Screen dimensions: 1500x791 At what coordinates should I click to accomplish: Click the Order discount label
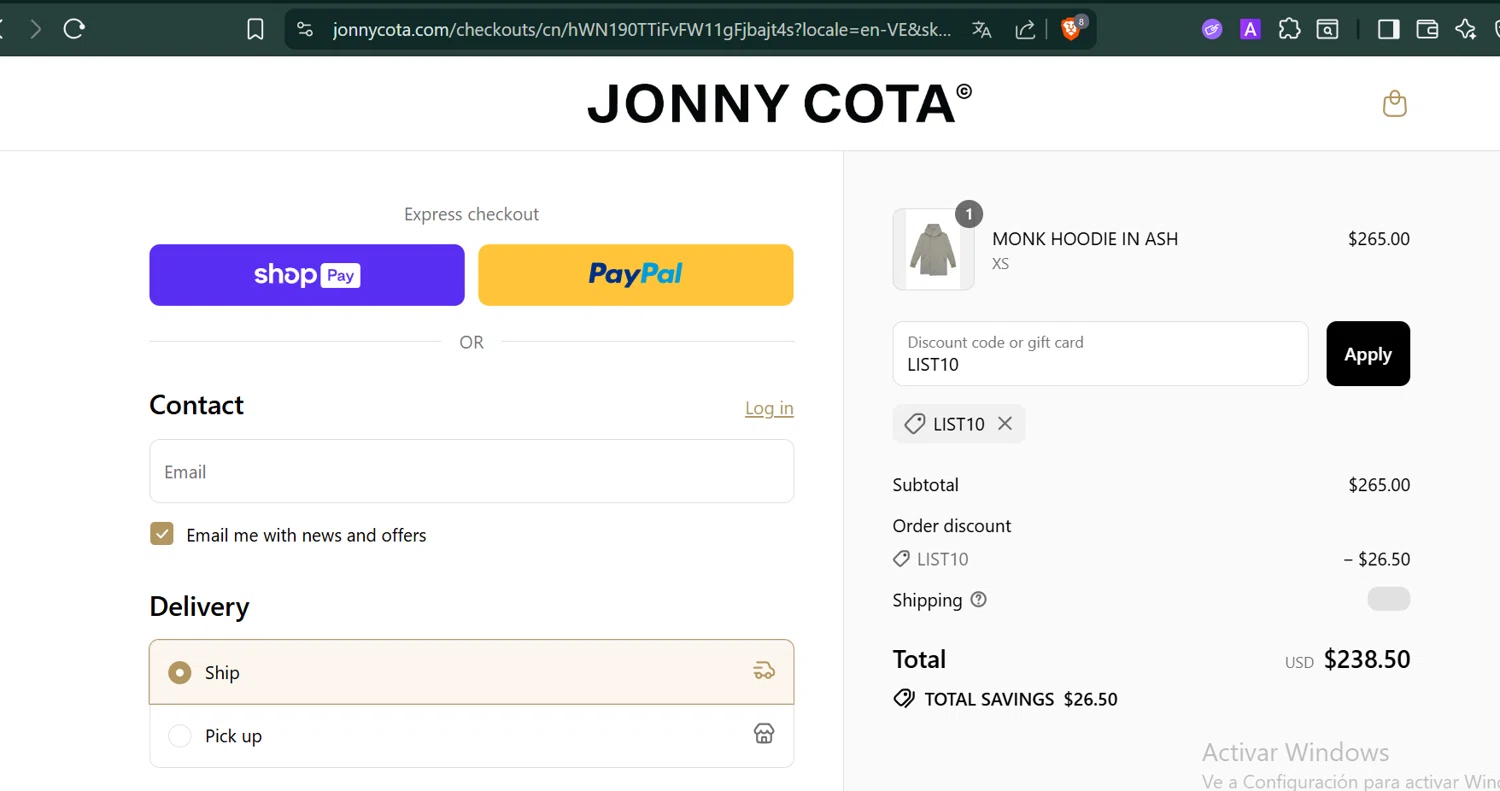pyautogui.click(x=952, y=526)
